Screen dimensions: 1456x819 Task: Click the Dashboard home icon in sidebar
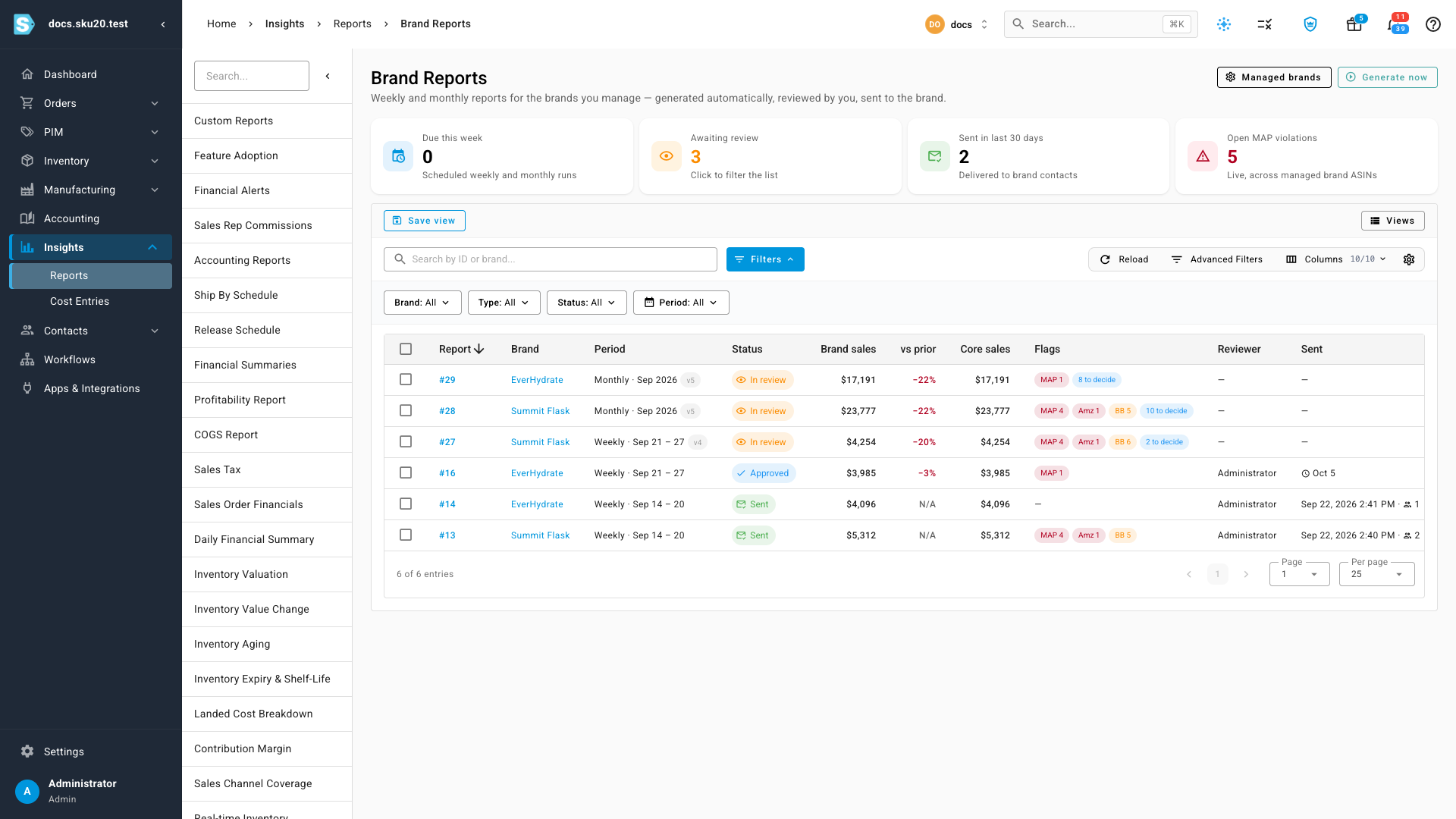tap(27, 74)
